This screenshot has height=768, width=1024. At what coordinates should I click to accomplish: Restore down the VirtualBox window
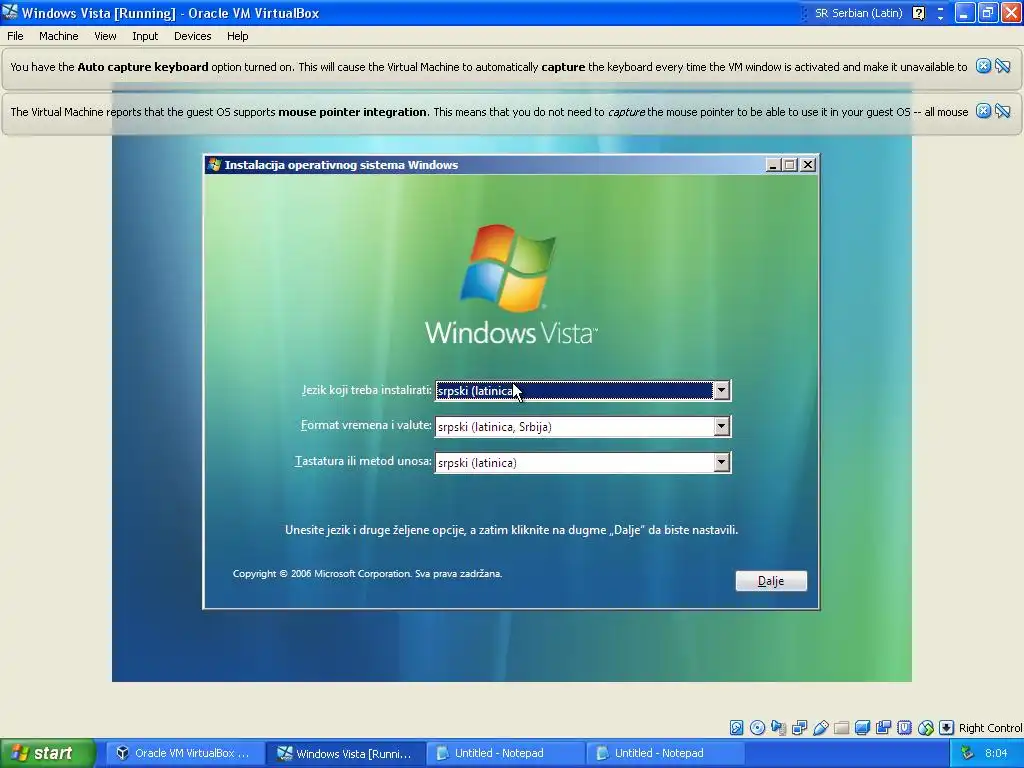(x=988, y=12)
